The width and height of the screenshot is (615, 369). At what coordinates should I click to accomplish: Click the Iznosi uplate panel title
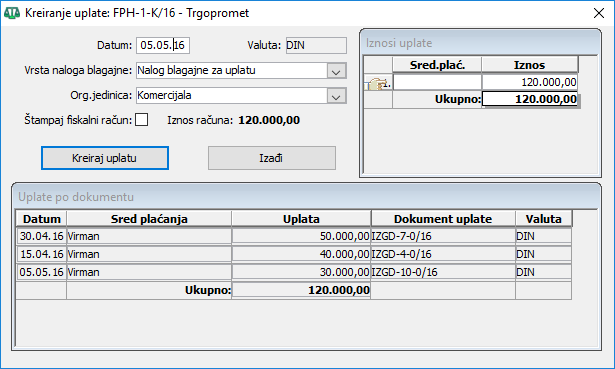tap(399, 43)
